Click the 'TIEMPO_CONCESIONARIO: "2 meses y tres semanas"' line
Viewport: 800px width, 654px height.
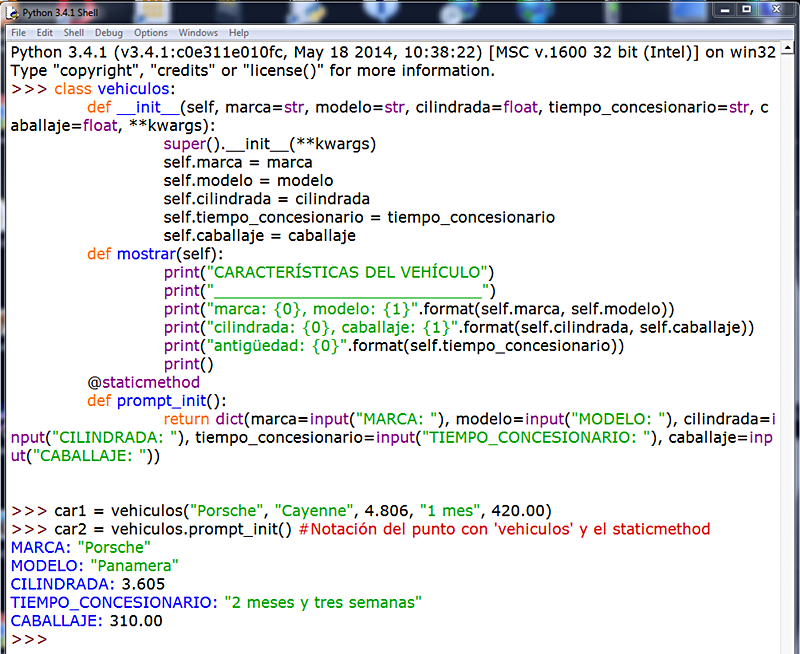pyautogui.click(x=216, y=602)
